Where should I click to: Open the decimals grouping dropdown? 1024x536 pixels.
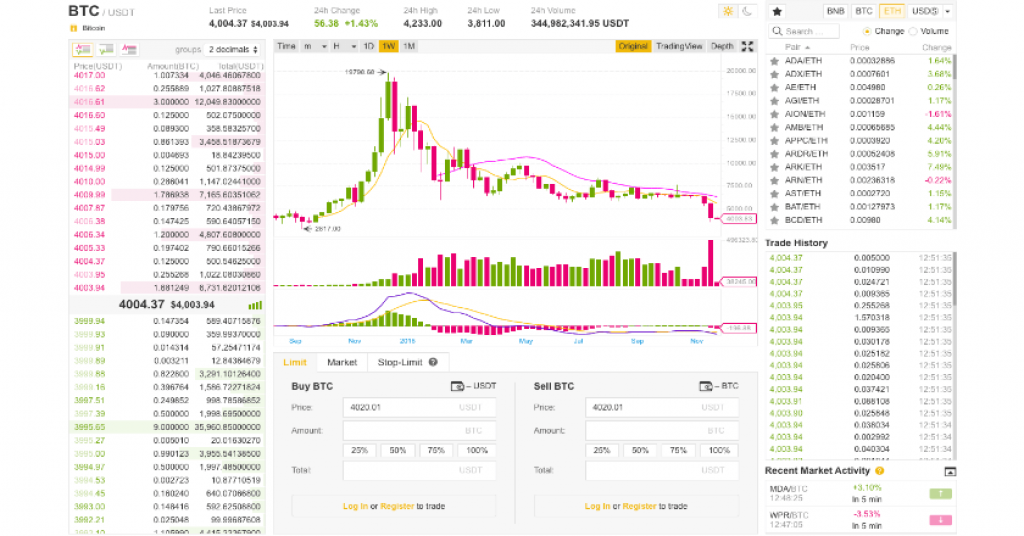point(234,49)
